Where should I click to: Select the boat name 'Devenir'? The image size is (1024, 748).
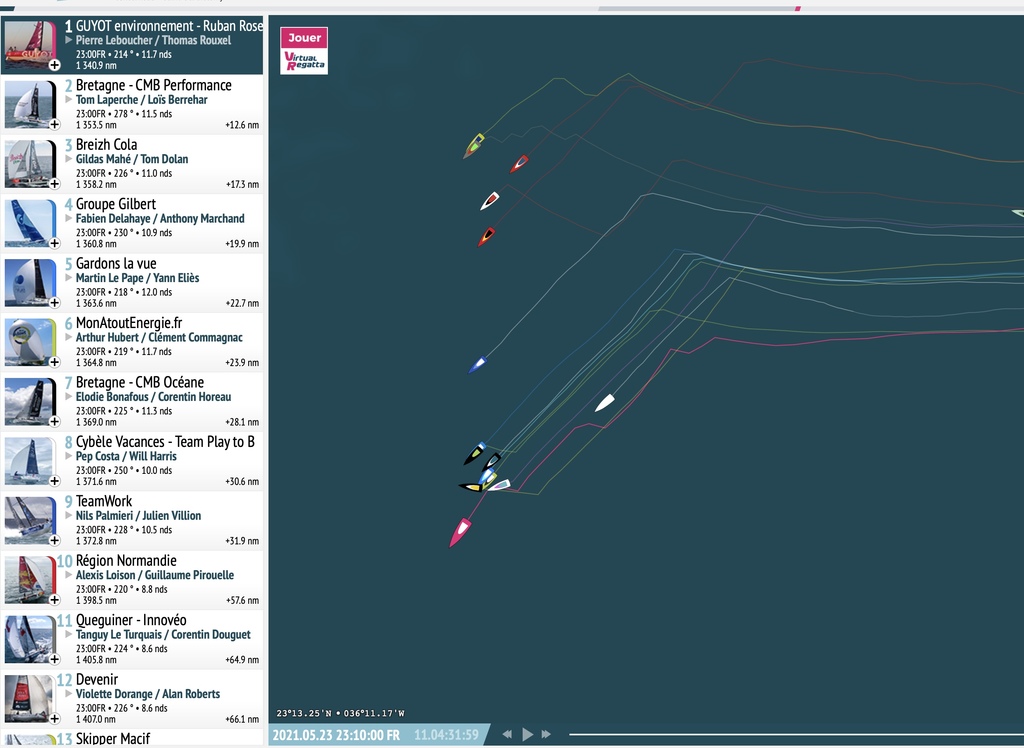pyautogui.click(x=97, y=679)
